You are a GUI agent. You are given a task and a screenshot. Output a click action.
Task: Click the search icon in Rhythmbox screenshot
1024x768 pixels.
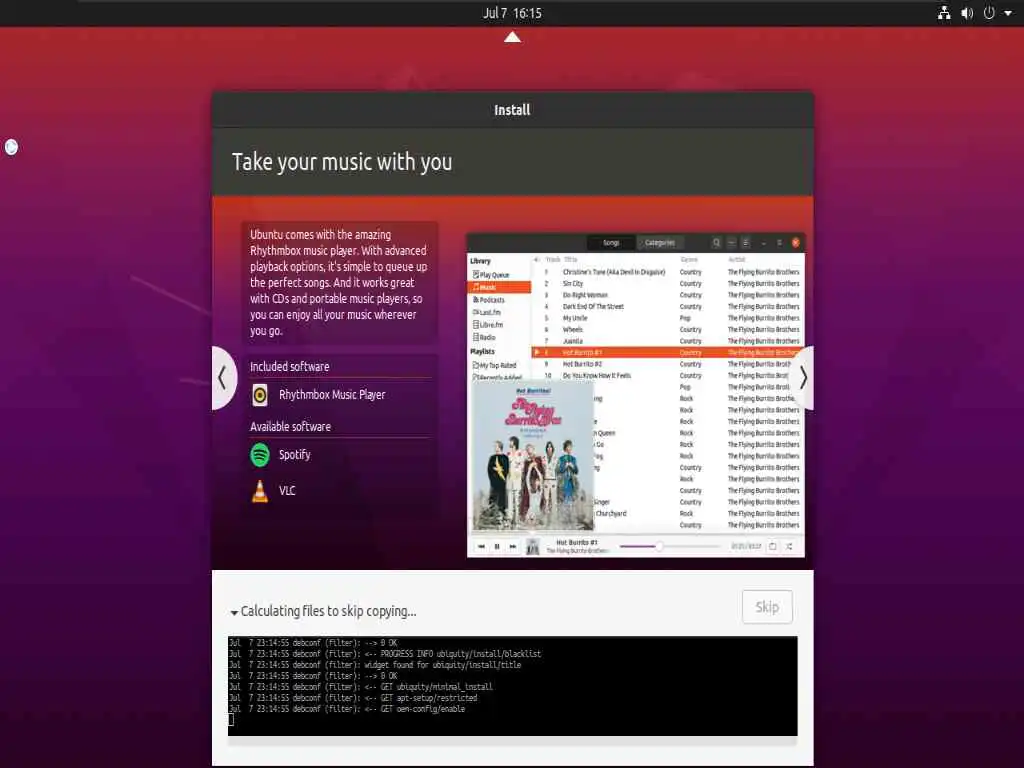point(716,243)
